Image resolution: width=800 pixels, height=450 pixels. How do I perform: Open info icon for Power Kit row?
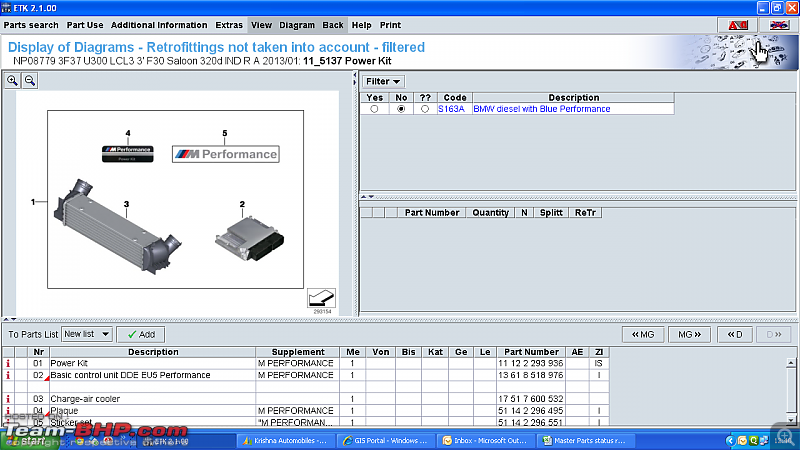pos(8,363)
